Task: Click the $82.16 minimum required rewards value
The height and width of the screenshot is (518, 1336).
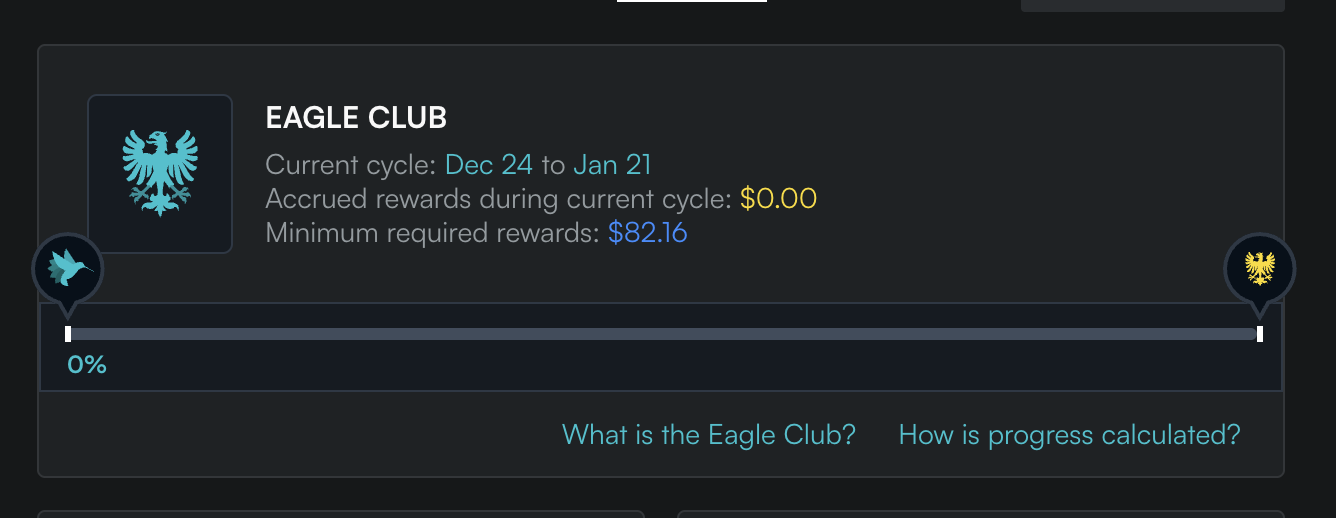Action: [647, 234]
